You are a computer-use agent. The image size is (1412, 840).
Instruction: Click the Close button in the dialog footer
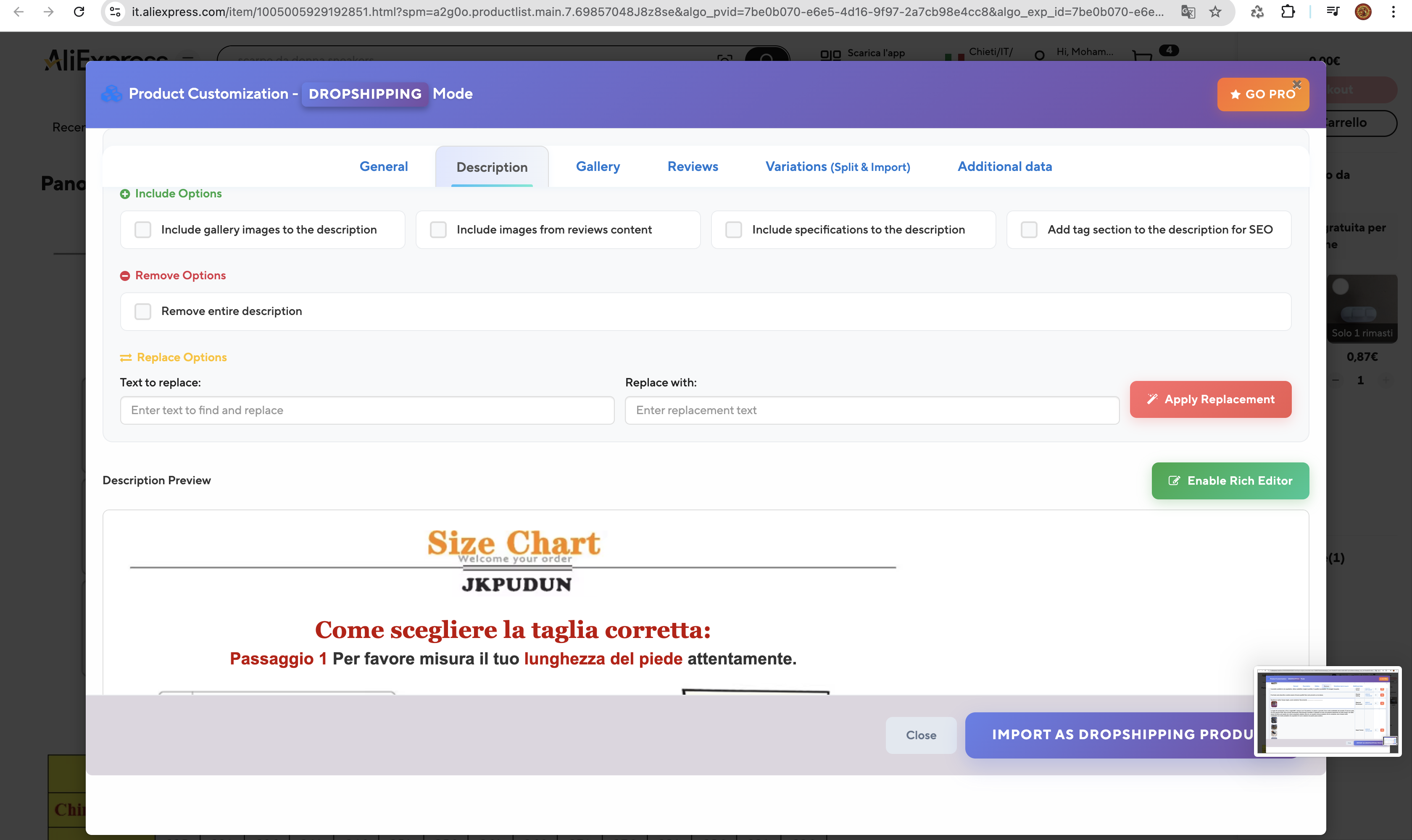tap(921, 735)
